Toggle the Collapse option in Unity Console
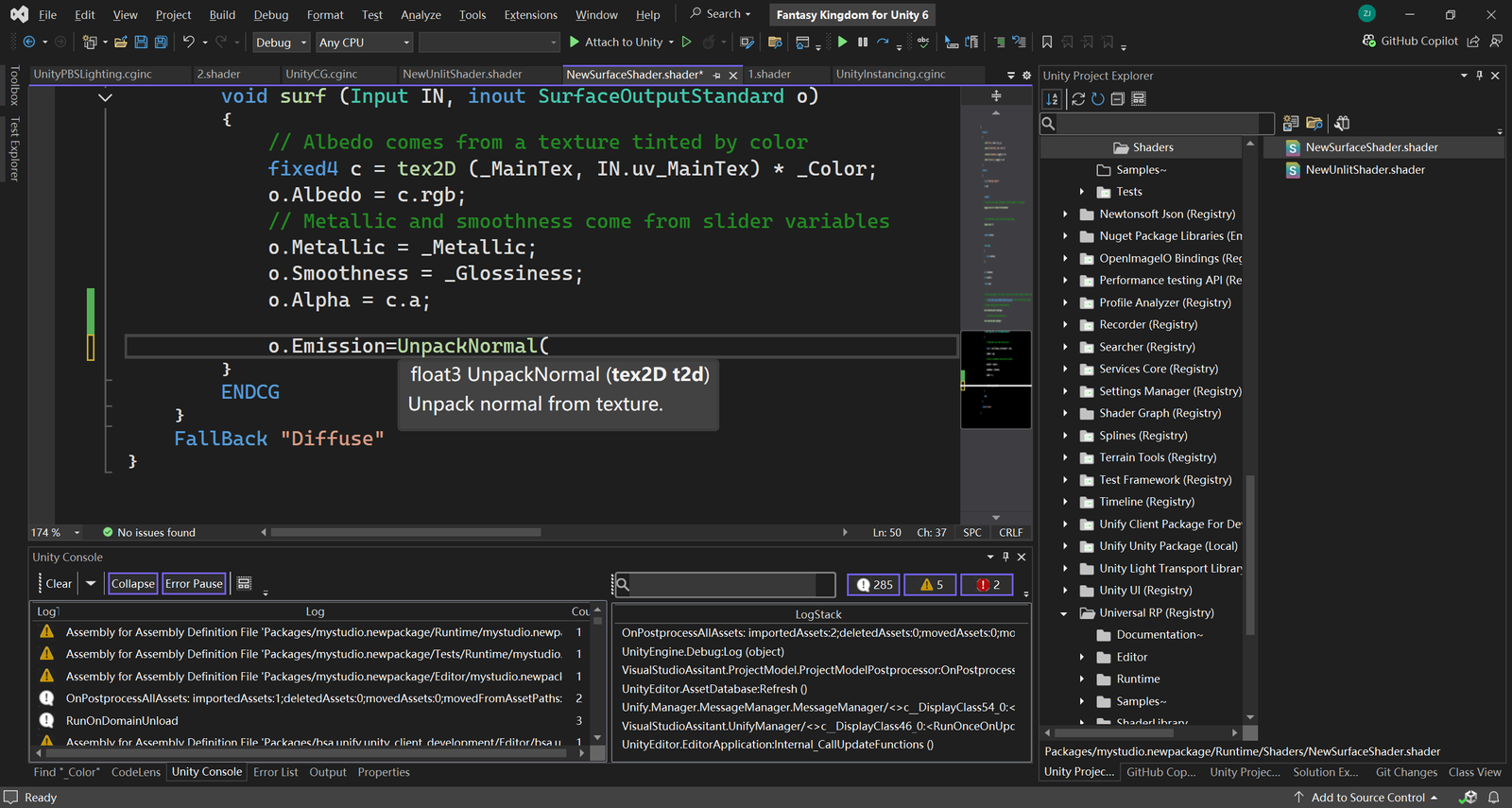 [x=132, y=584]
